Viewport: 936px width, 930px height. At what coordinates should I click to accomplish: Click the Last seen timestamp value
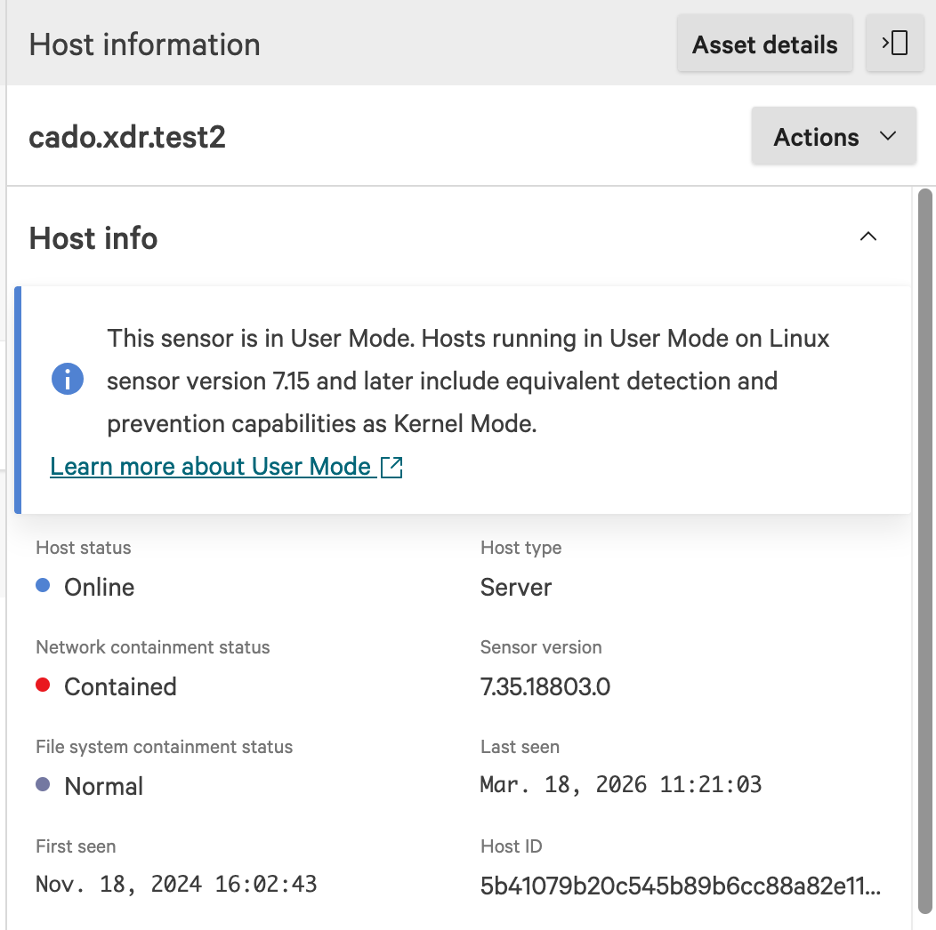click(x=620, y=785)
